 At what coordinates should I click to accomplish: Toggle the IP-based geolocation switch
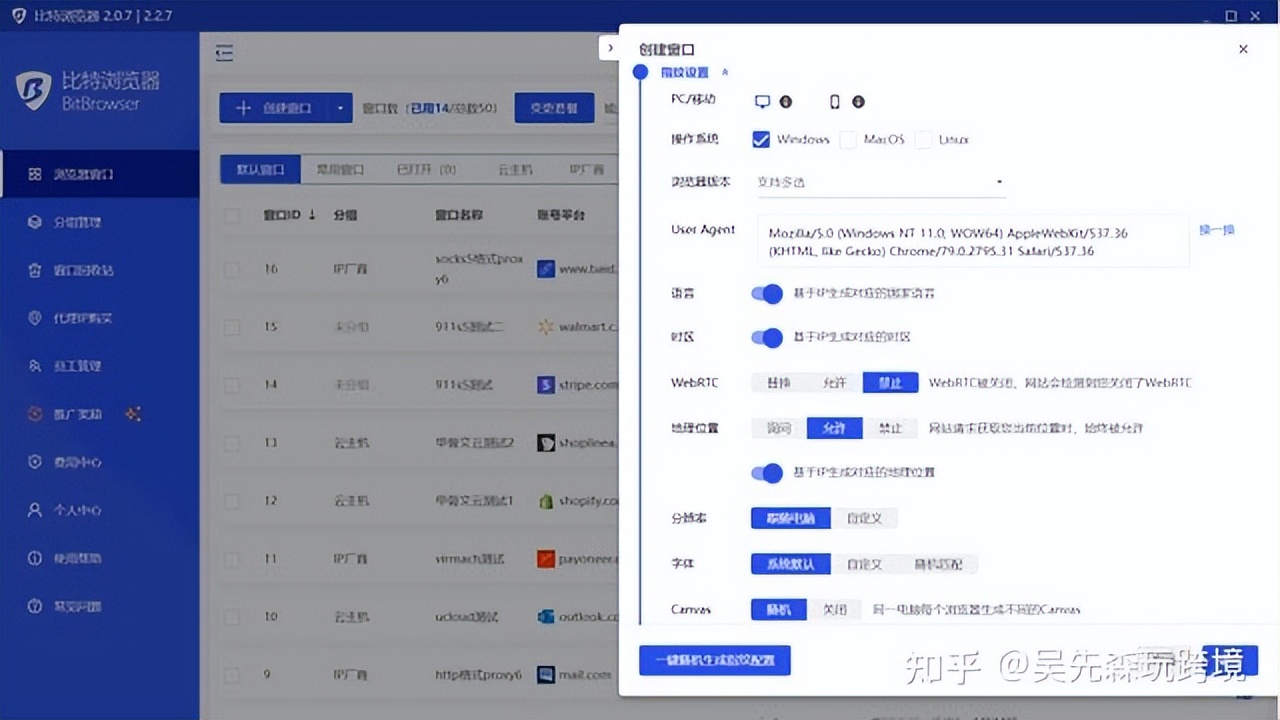(767, 472)
